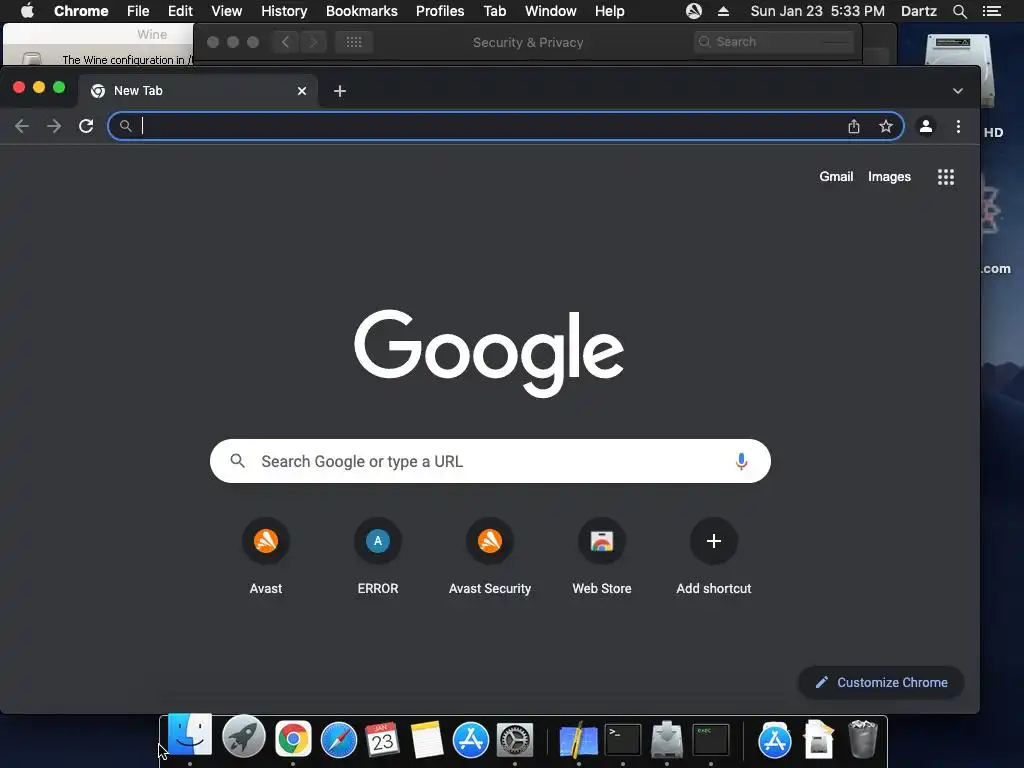Open the Window menu
The height and width of the screenshot is (768, 1024).
(551, 11)
